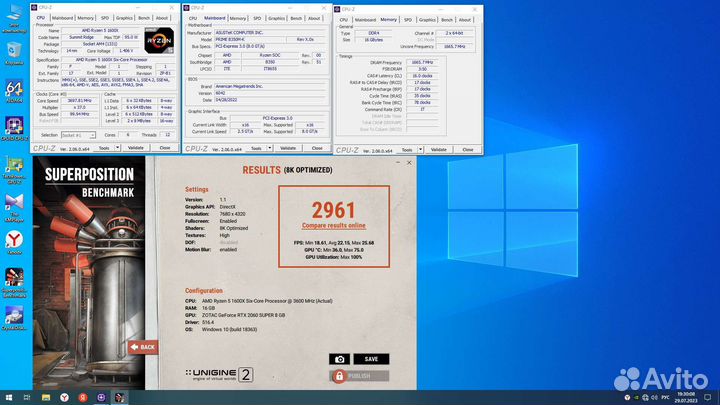
Task: Open the NVIDIA tray icon
Action: 636,397
